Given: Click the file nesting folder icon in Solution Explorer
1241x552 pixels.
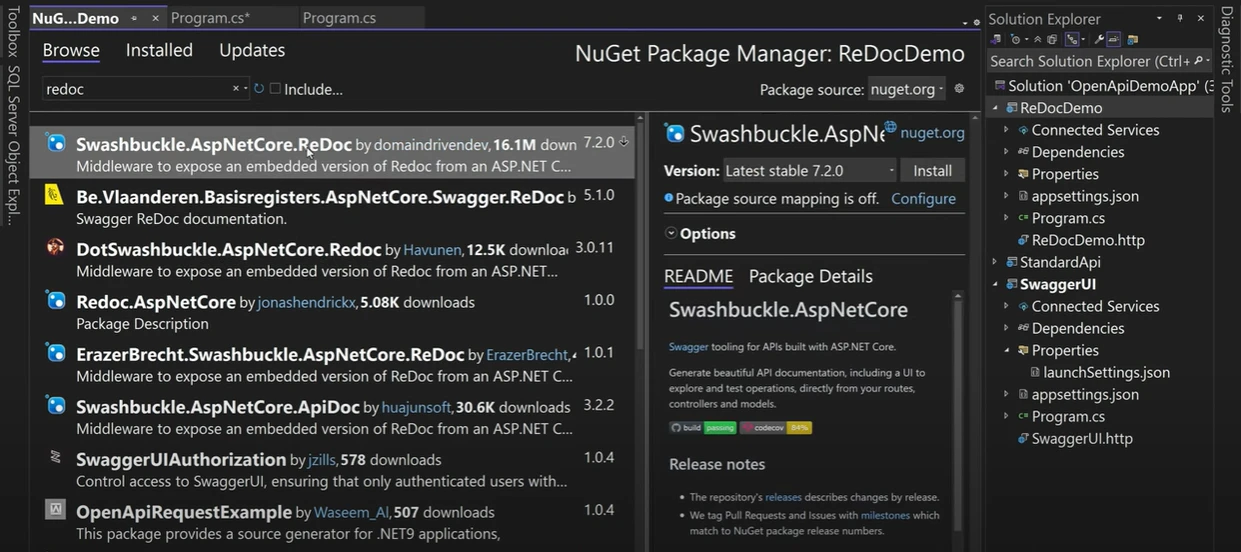Looking at the screenshot, I should 1132,40.
